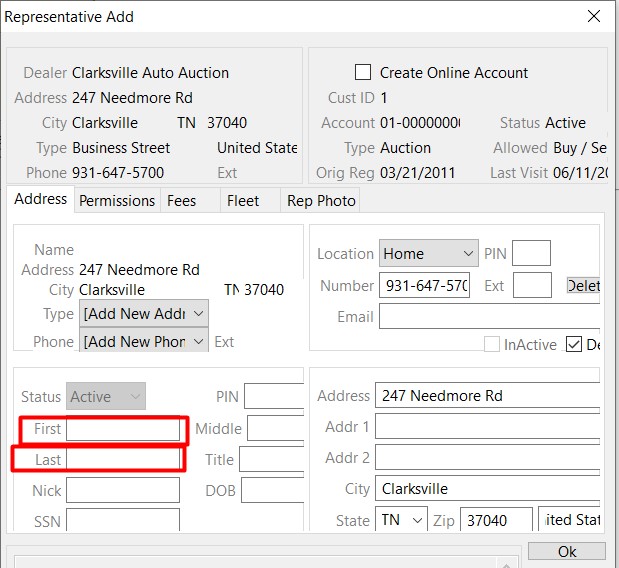
Task: Open the Location dropdown showing Home
Action: pos(428,254)
